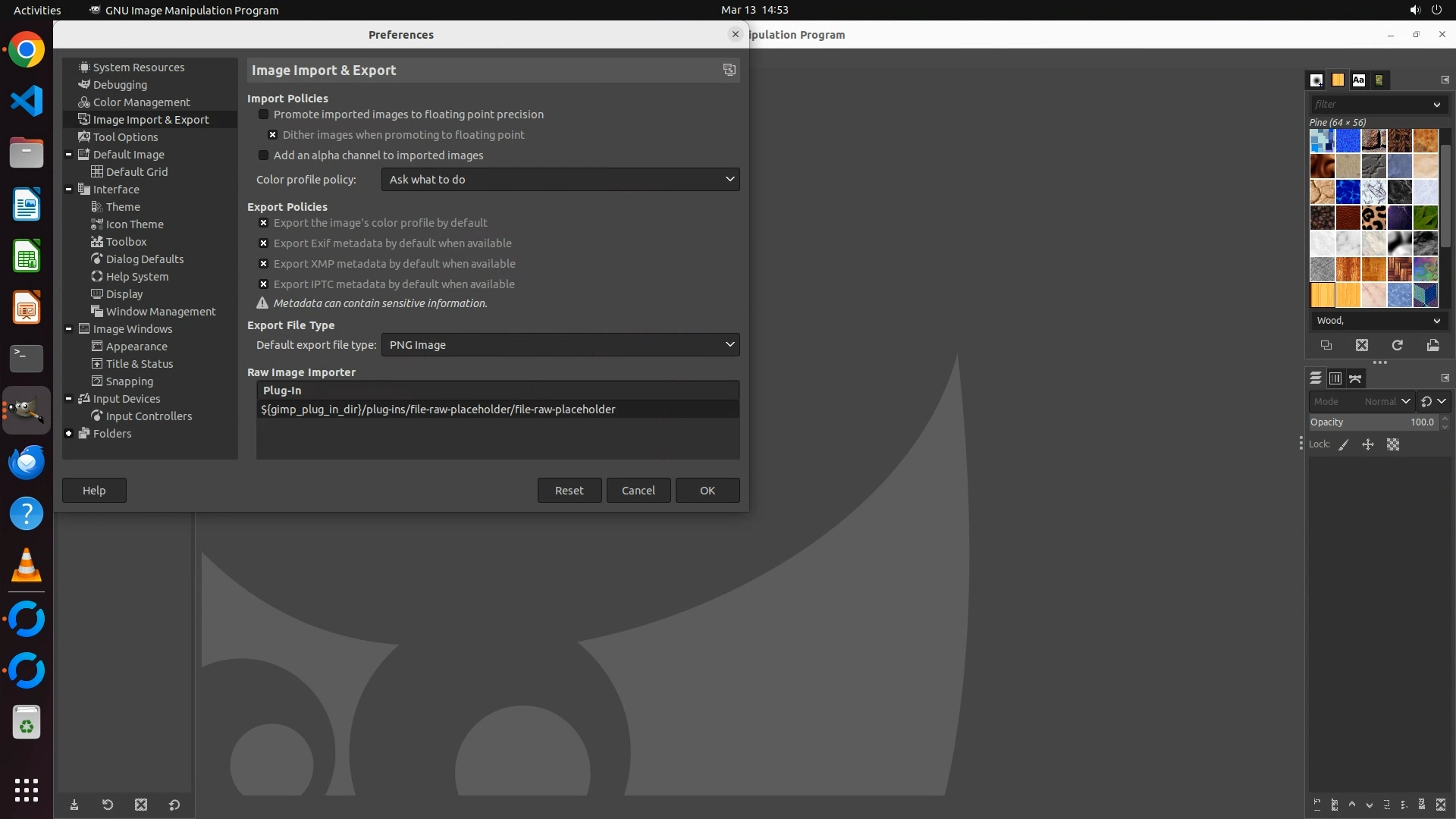Select the leopard print pattern swatch
Viewport: 1456px width, 819px height.
click(1373, 218)
